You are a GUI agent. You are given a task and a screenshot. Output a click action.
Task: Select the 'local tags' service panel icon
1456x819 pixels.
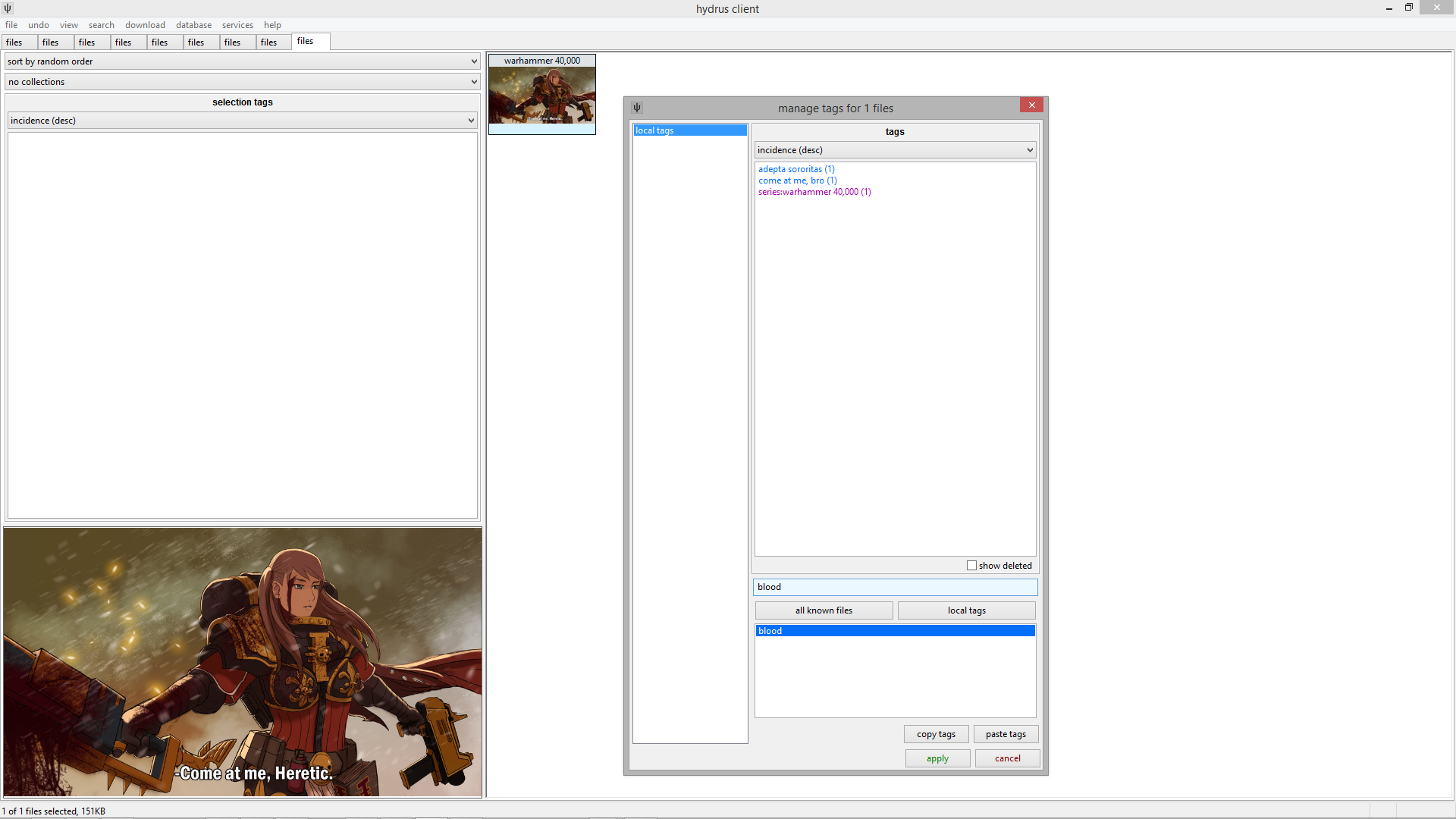click(690, 130)
